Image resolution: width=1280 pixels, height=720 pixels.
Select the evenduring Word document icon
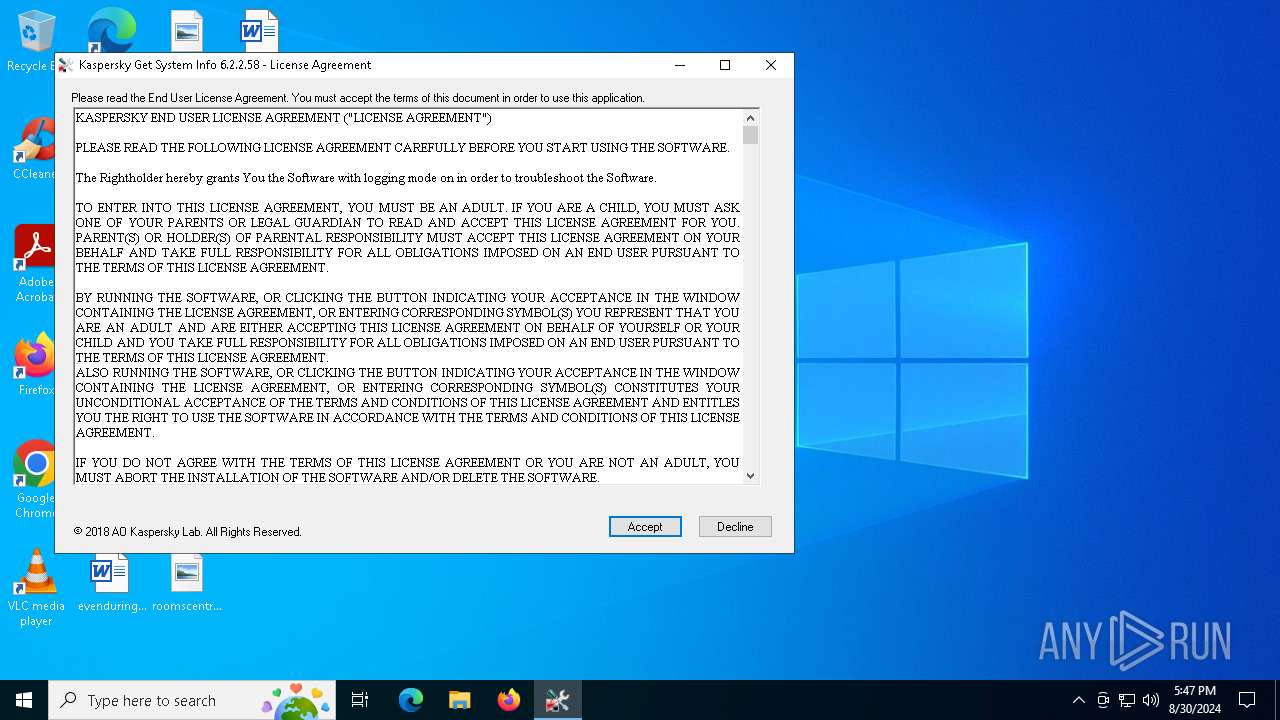111,585
